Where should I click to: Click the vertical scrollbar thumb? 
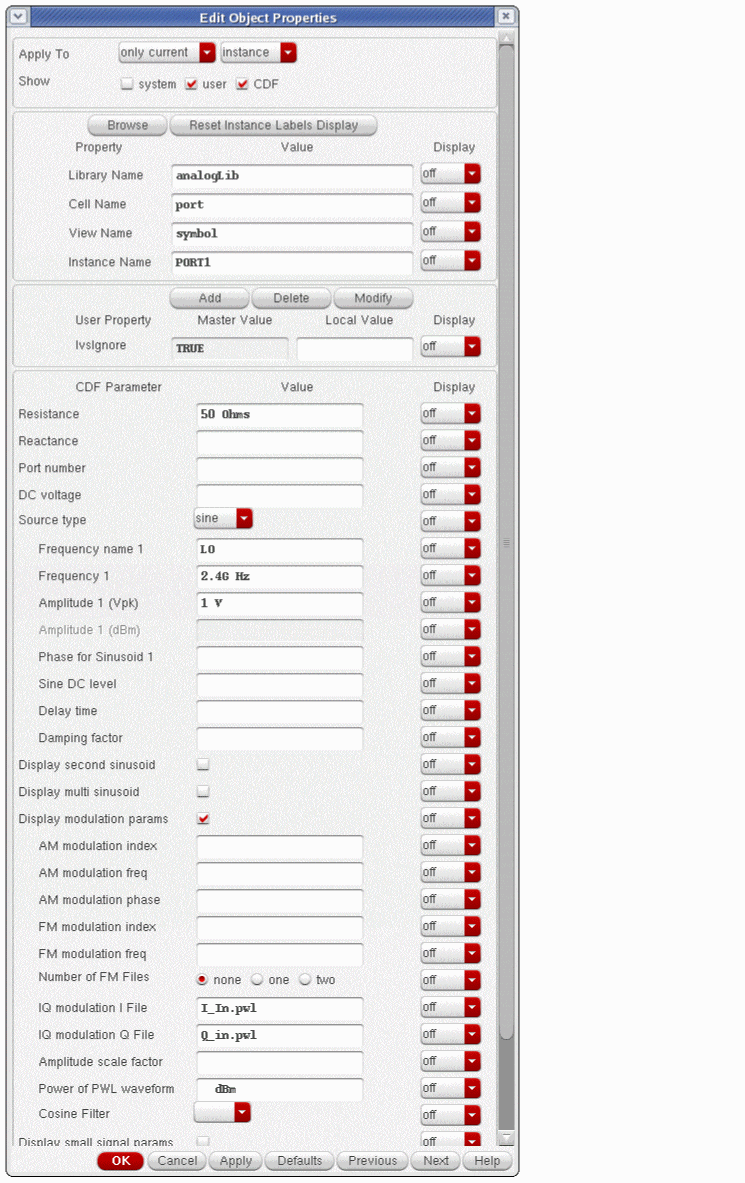tap(506, 543)
